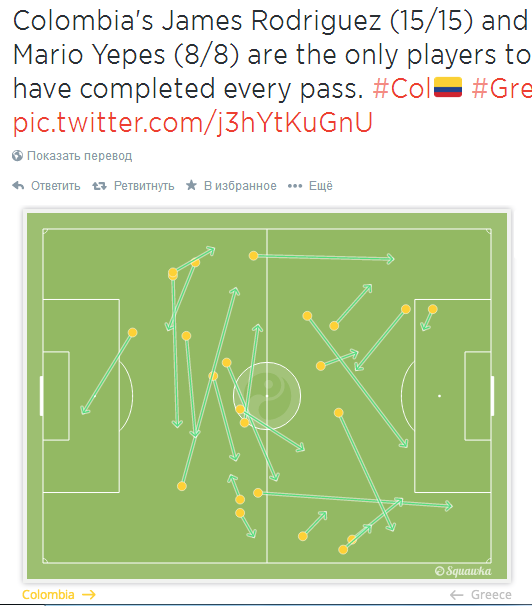Click the yellow Colombia direction arrow

coord(88,594)
